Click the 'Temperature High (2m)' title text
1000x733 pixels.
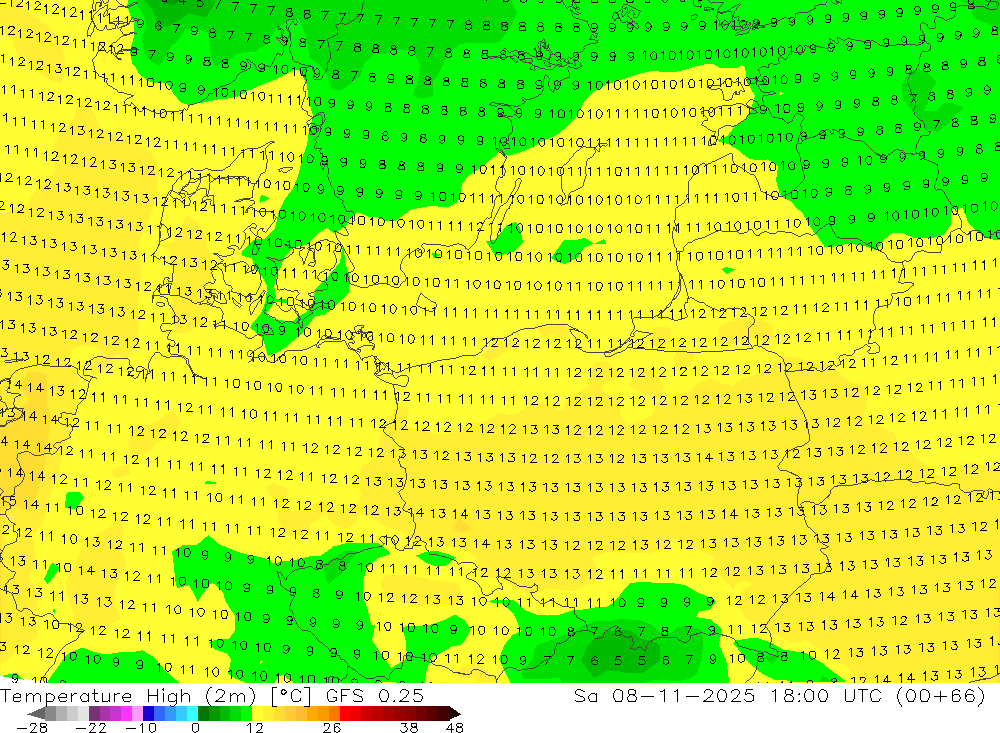coord(129,696)
